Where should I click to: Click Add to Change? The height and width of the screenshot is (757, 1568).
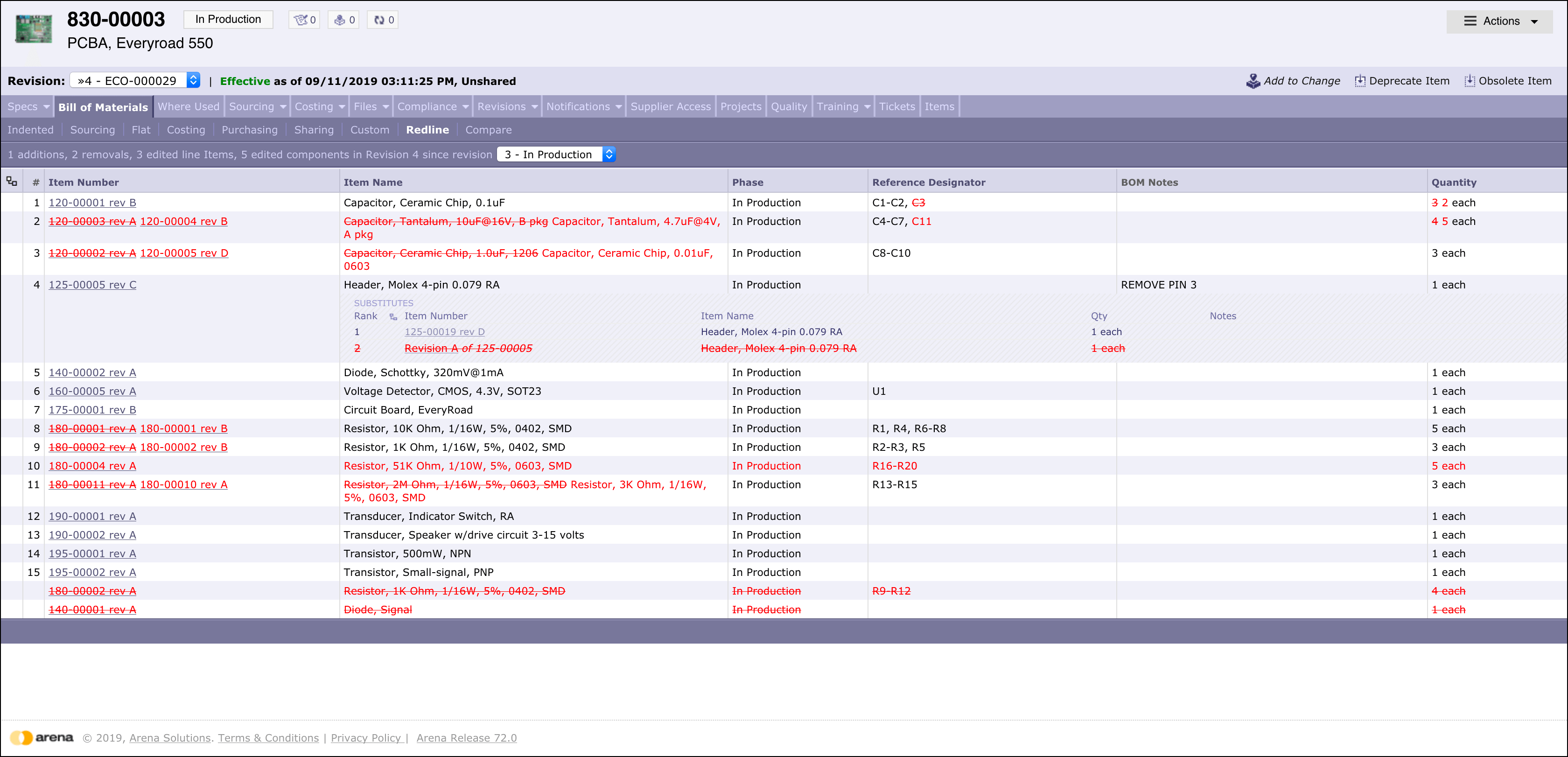(1302, 81)
